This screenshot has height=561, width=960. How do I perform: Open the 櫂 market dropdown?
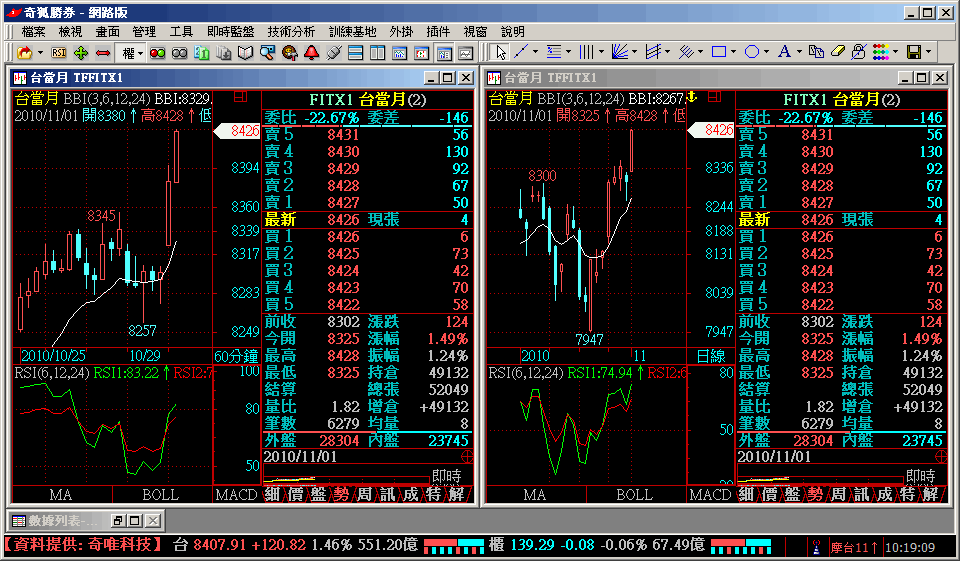point(133,52)
